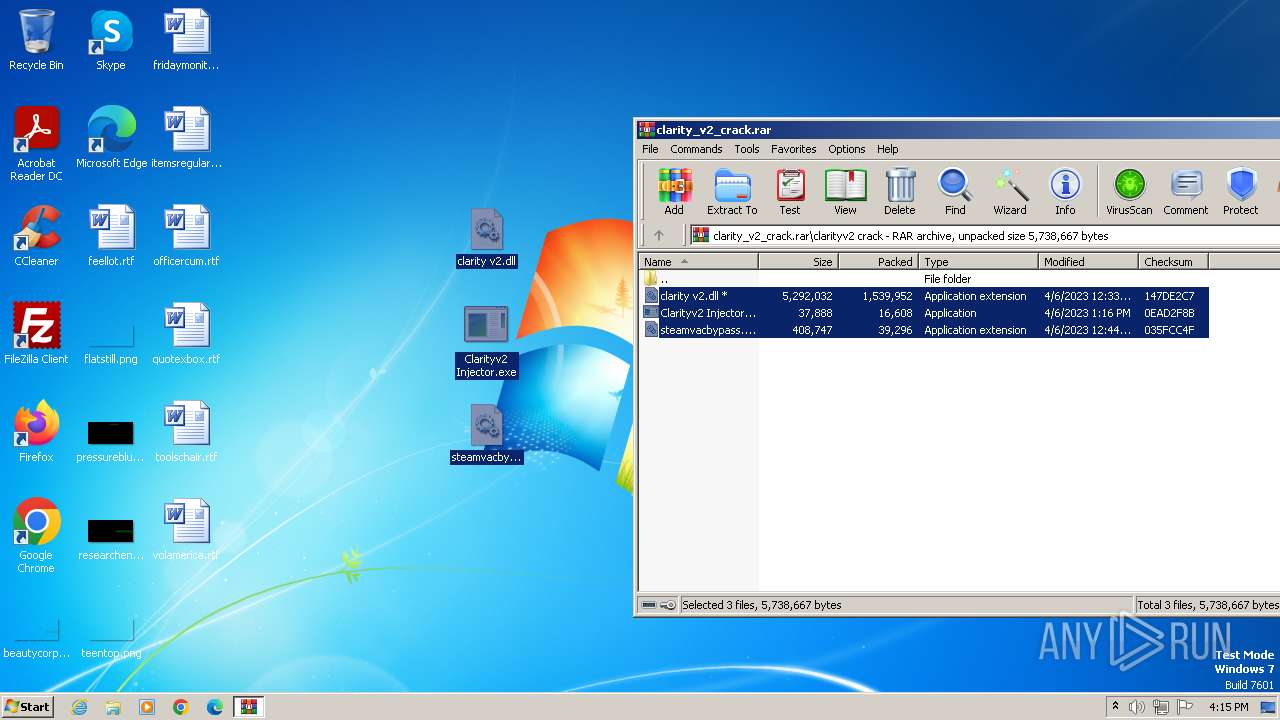Viewport: 1280px width, 720px height.
Task: Select quotexbox.rtf file on desktop
Action: (186, 334)
